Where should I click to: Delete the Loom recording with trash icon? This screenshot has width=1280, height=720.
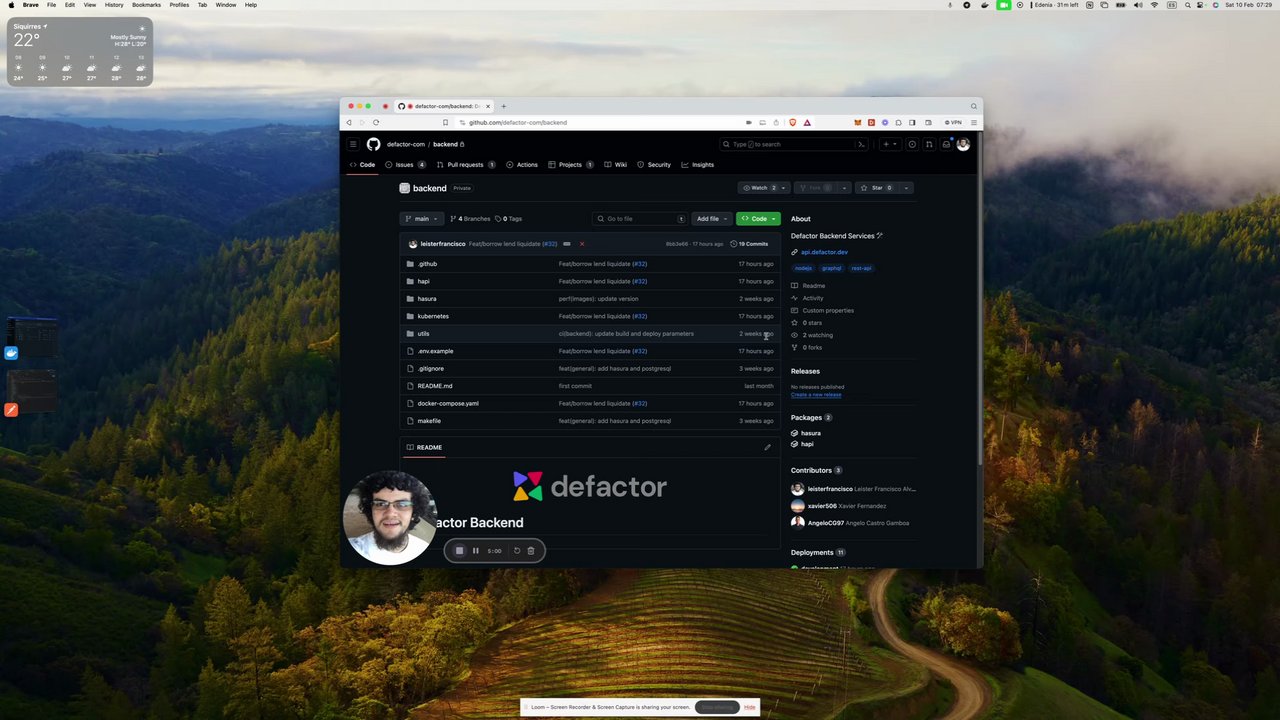[531, 550]
